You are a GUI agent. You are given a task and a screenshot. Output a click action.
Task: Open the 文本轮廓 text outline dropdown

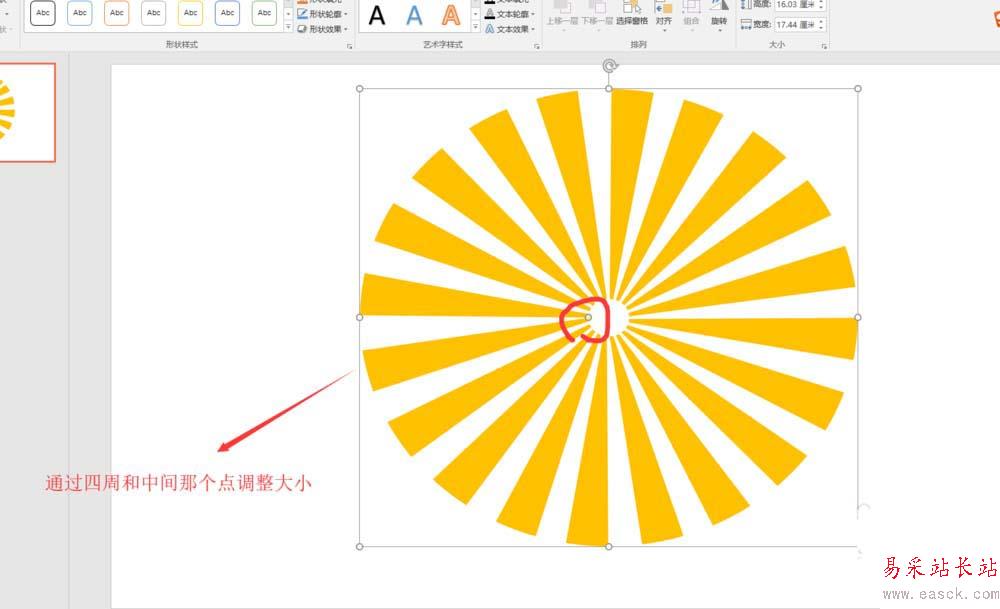pos(510,14)
